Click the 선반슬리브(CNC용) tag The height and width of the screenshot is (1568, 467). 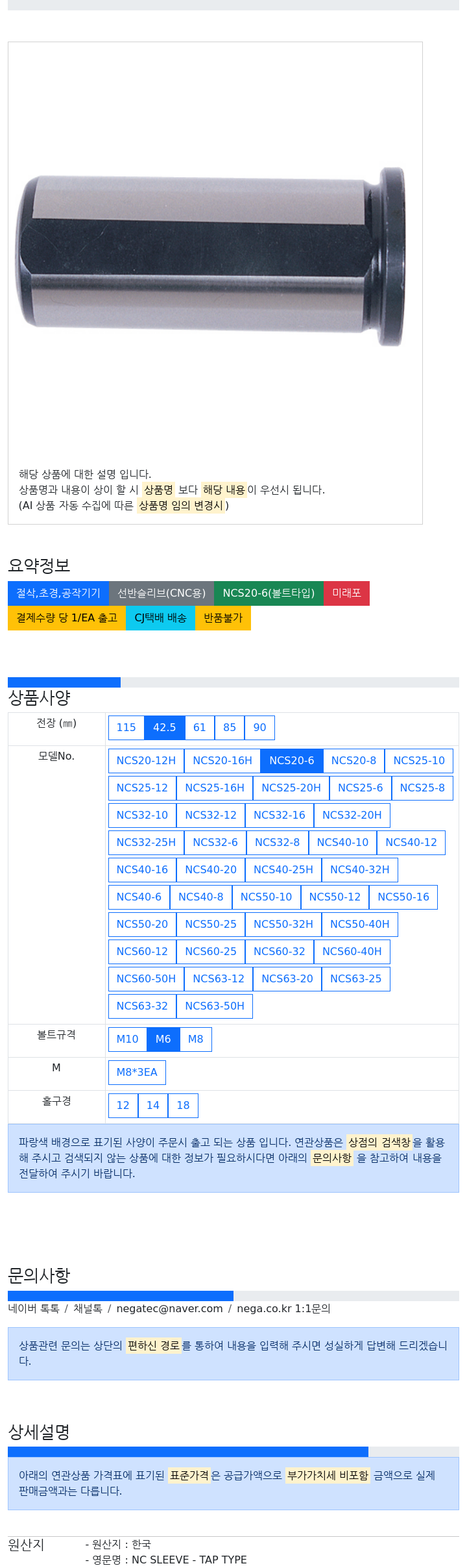[x=162, y=593]
